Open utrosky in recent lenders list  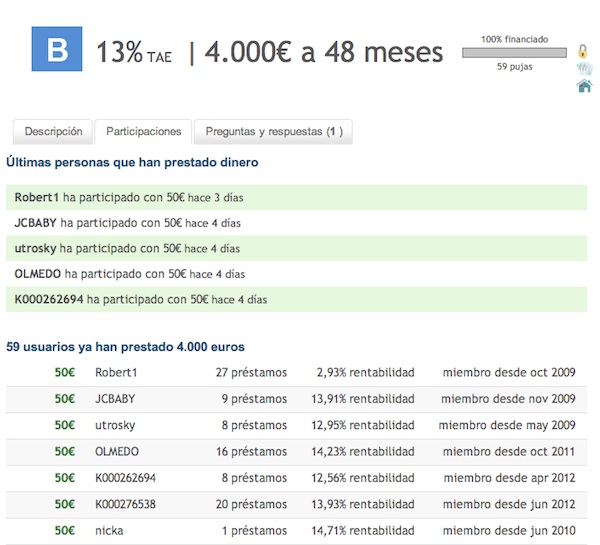(x=35, y=248)
